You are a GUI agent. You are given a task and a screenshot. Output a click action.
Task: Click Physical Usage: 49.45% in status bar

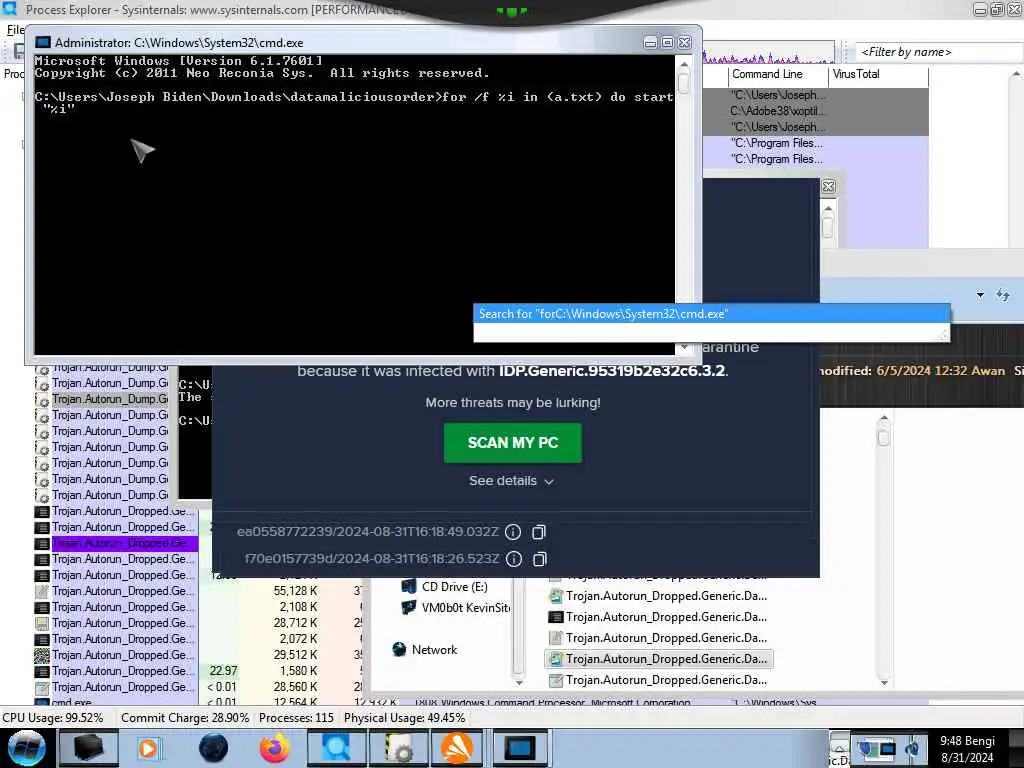click(x=404, y=718)
